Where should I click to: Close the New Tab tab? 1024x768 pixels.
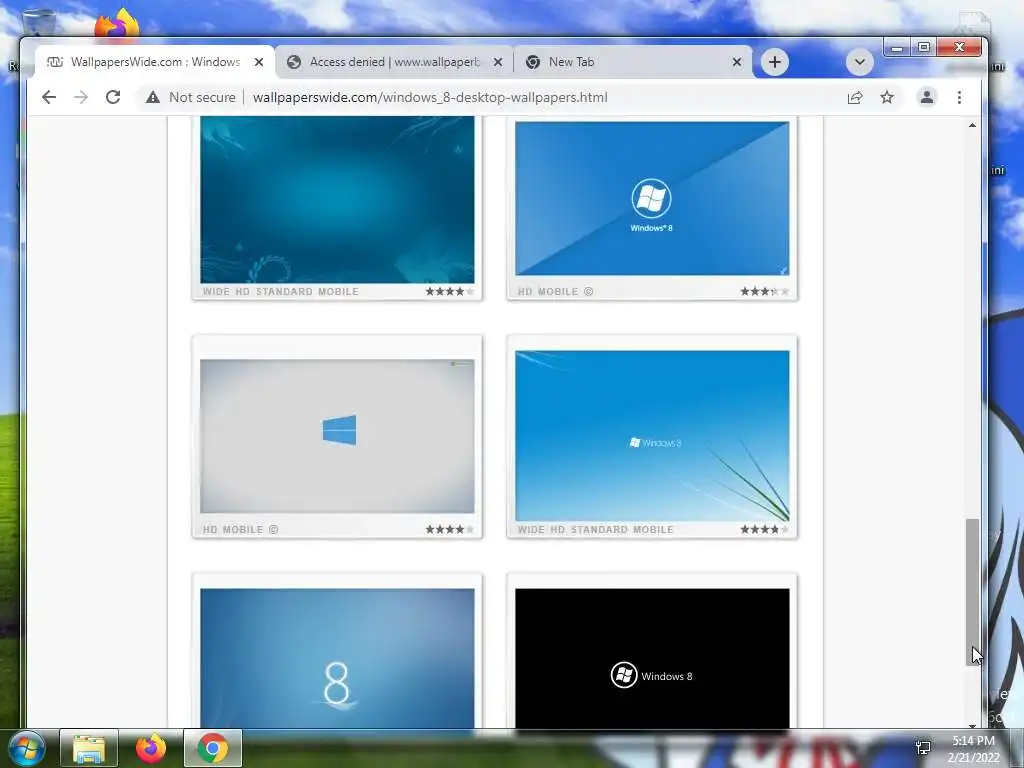tap(737, 62)
